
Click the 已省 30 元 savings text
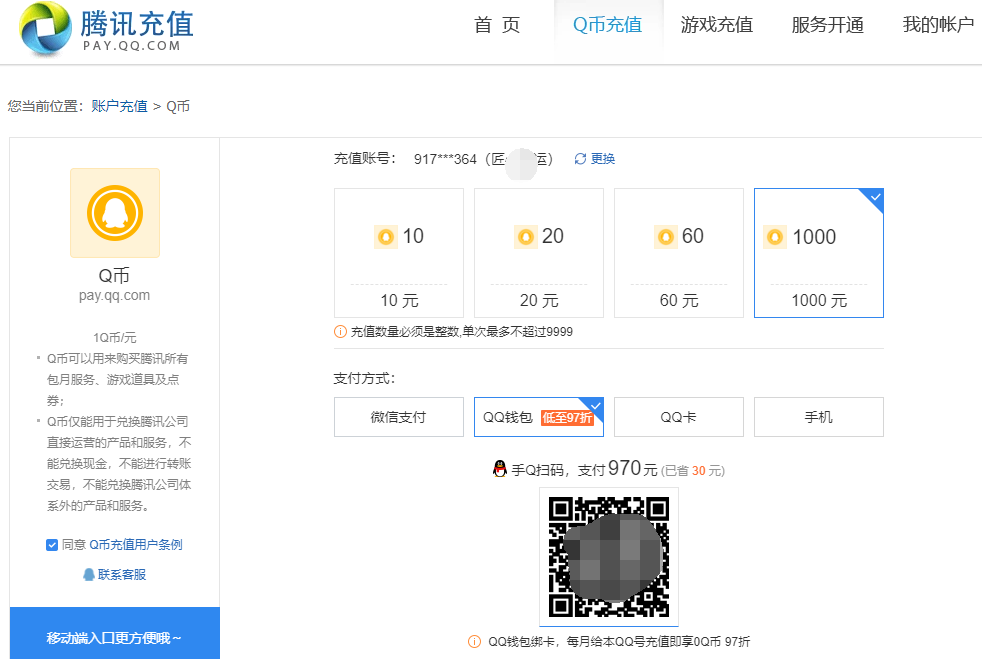click(693, 470)
